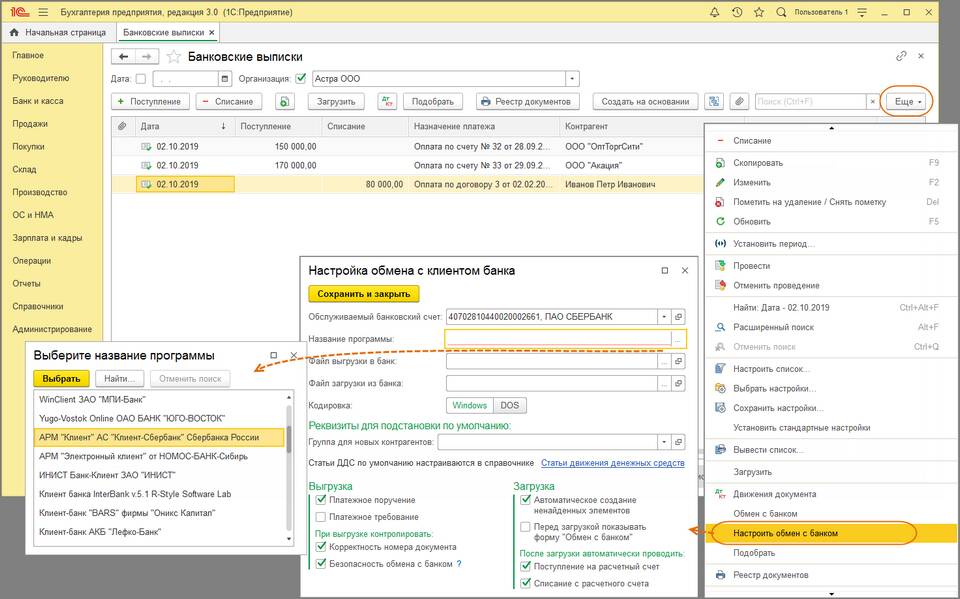This screenshot has height=599, width=960.
Task: Click the Загрузить toolbar button
Action: coord(336,102)
